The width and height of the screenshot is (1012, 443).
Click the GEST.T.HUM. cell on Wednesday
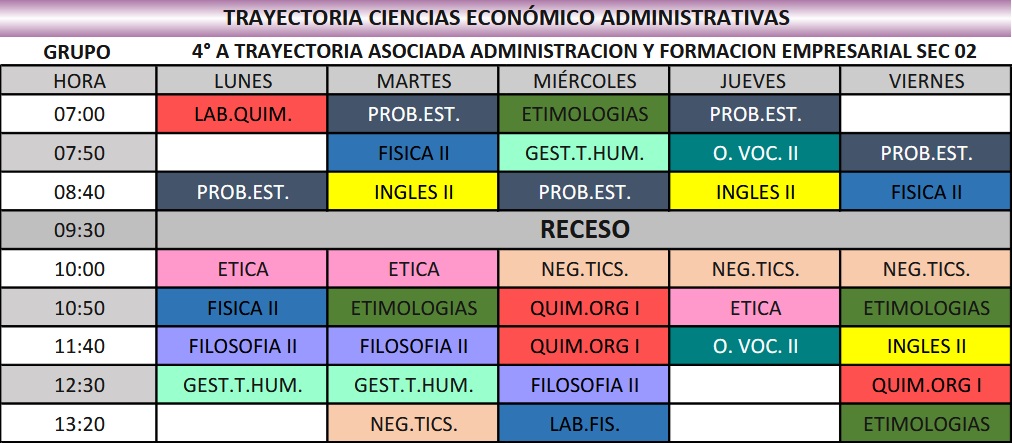585,153
